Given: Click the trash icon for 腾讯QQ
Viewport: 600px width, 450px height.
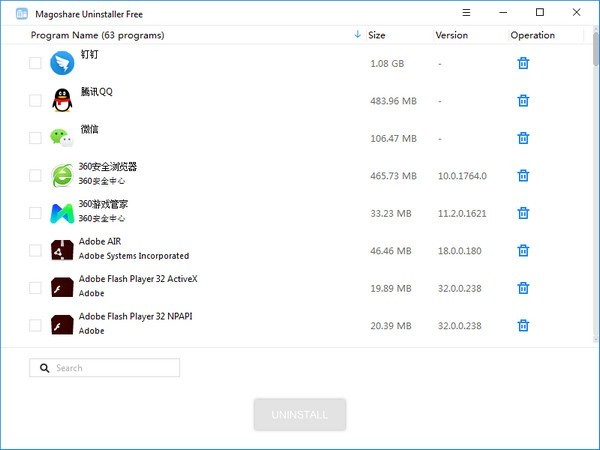Looking at the screenshot, I should pos(523,101).
